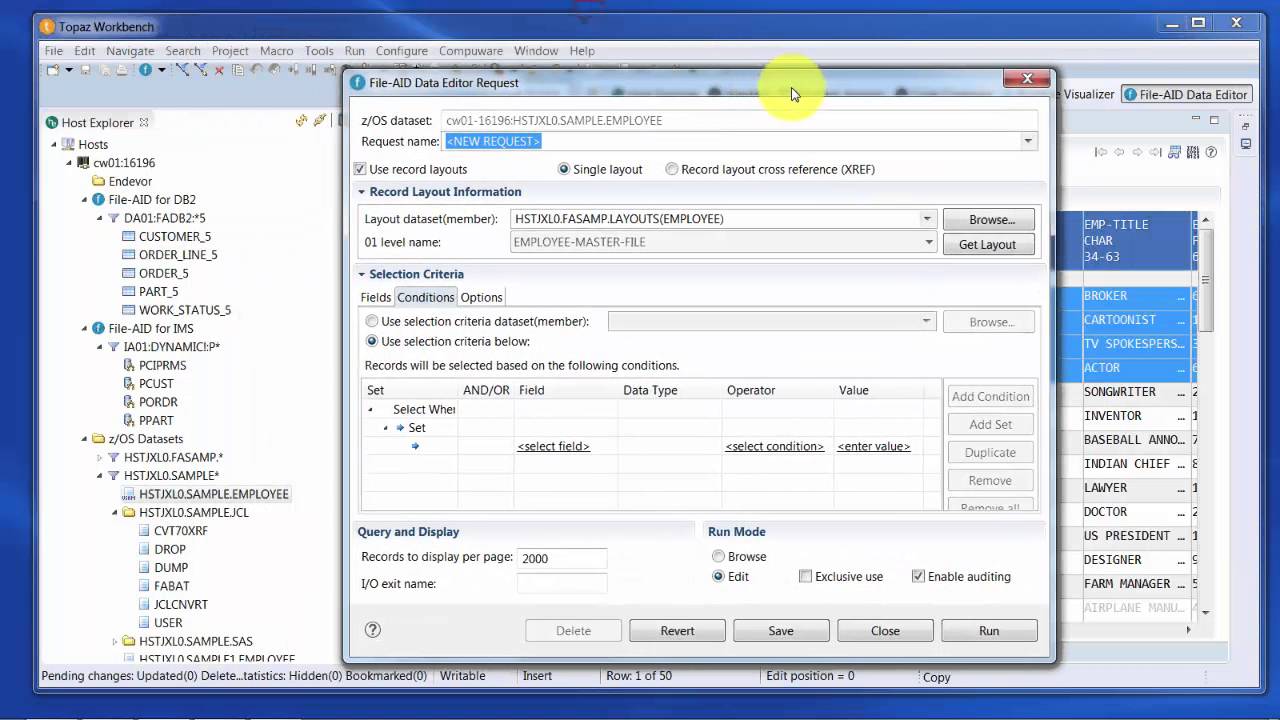Maximize the data editor view panel

1215,120
